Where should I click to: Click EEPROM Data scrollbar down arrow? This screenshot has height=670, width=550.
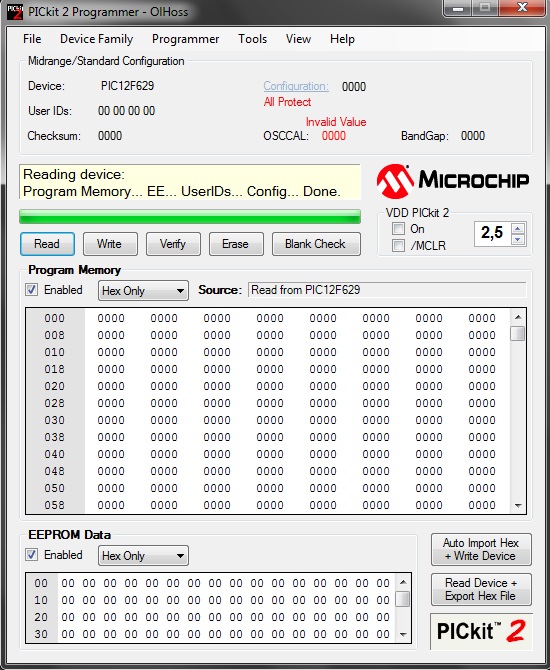tap(403, 635)
